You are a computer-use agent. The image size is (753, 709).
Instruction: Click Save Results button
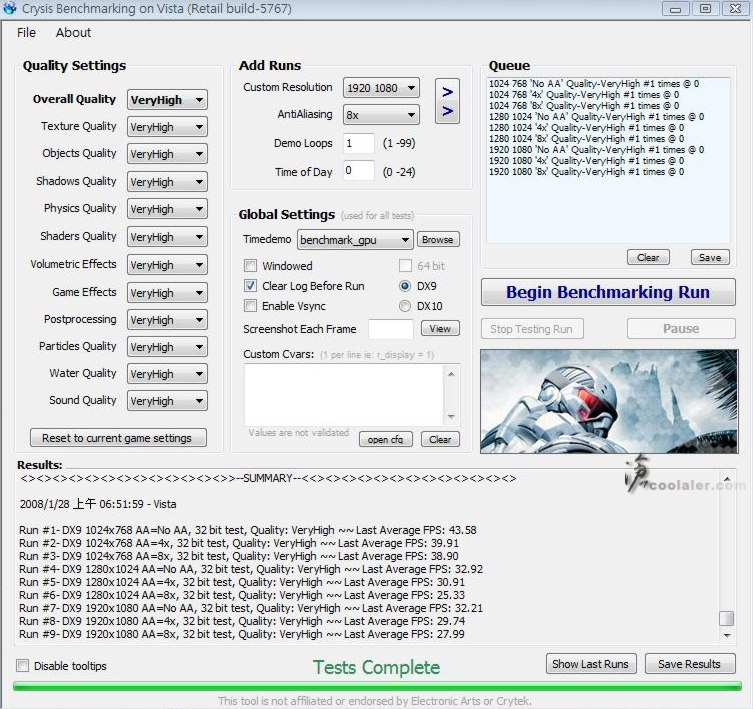tap(690, 664)
